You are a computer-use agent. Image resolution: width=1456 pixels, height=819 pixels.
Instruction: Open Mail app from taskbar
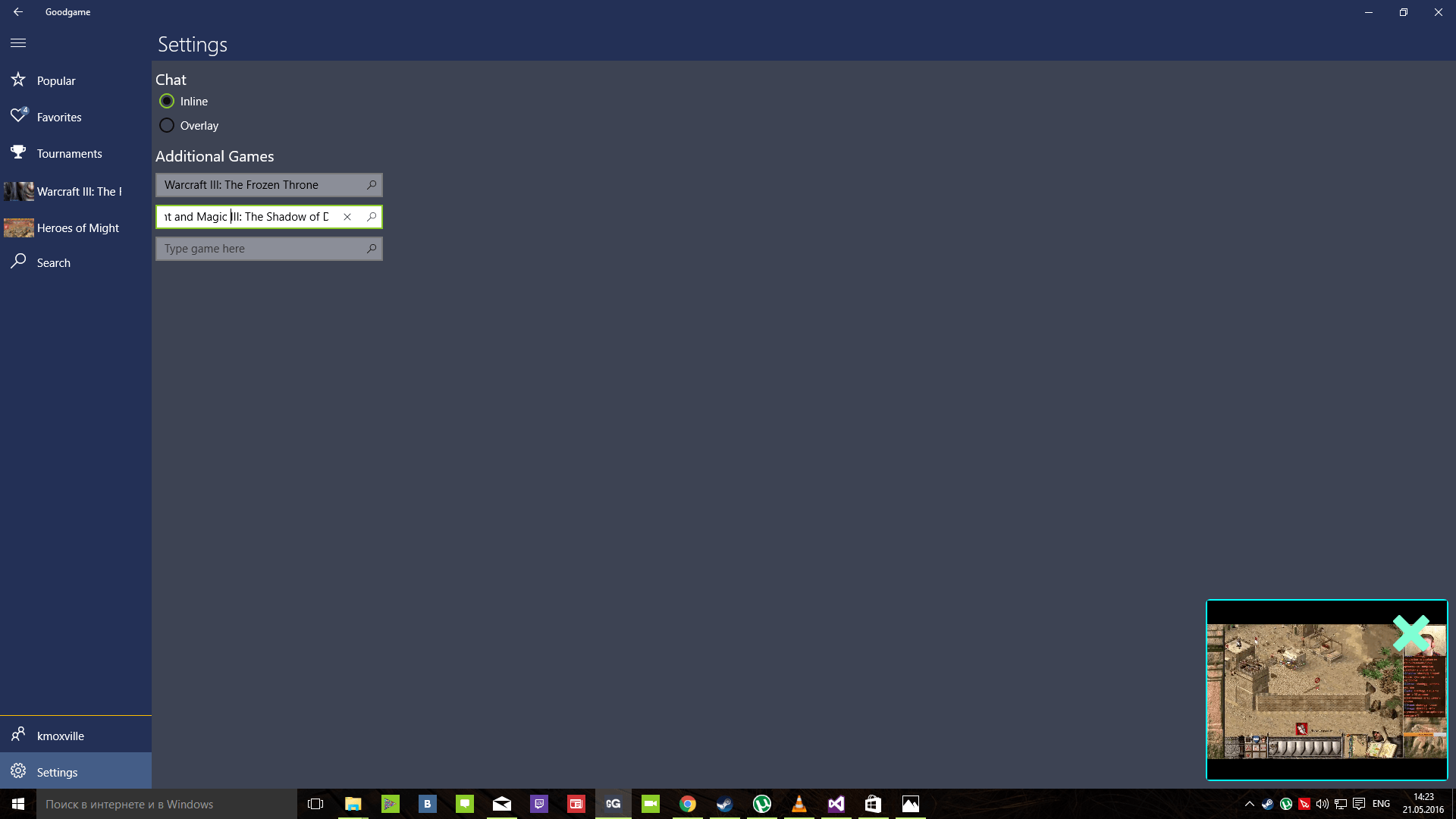click(x=502, y=804)
